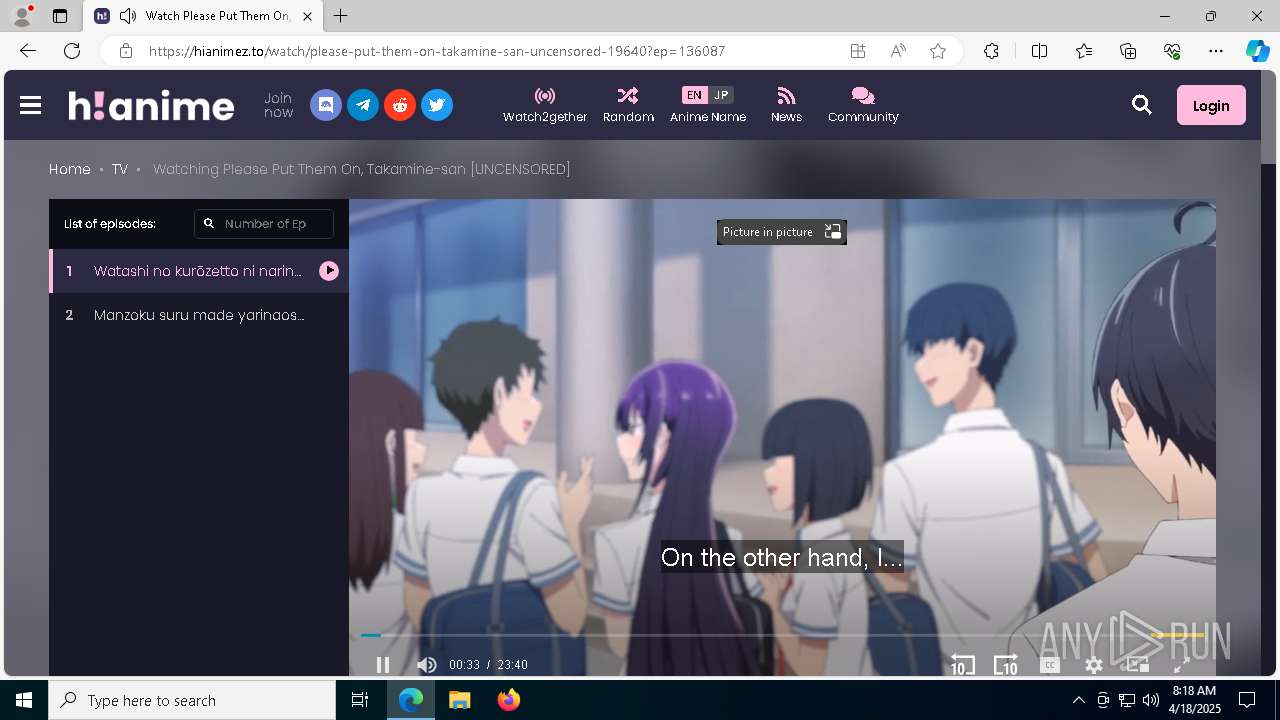Open File Explorer from taskbar

point(459,700)
